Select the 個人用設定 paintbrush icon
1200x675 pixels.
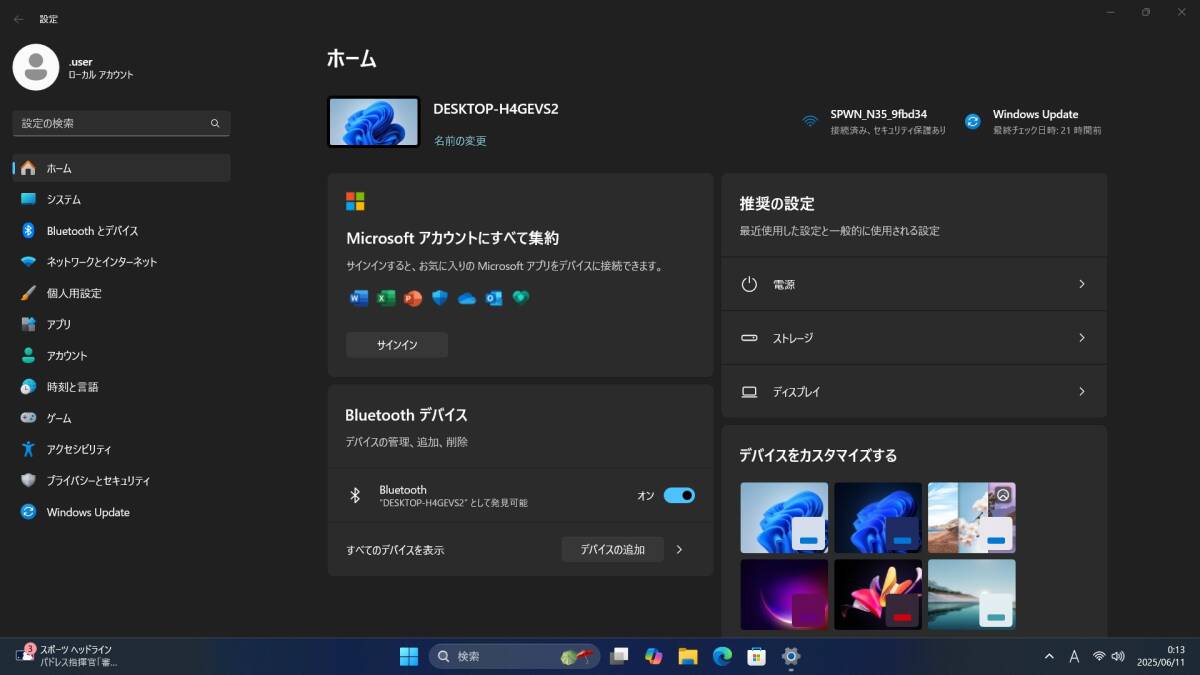[x=28, y=293]
